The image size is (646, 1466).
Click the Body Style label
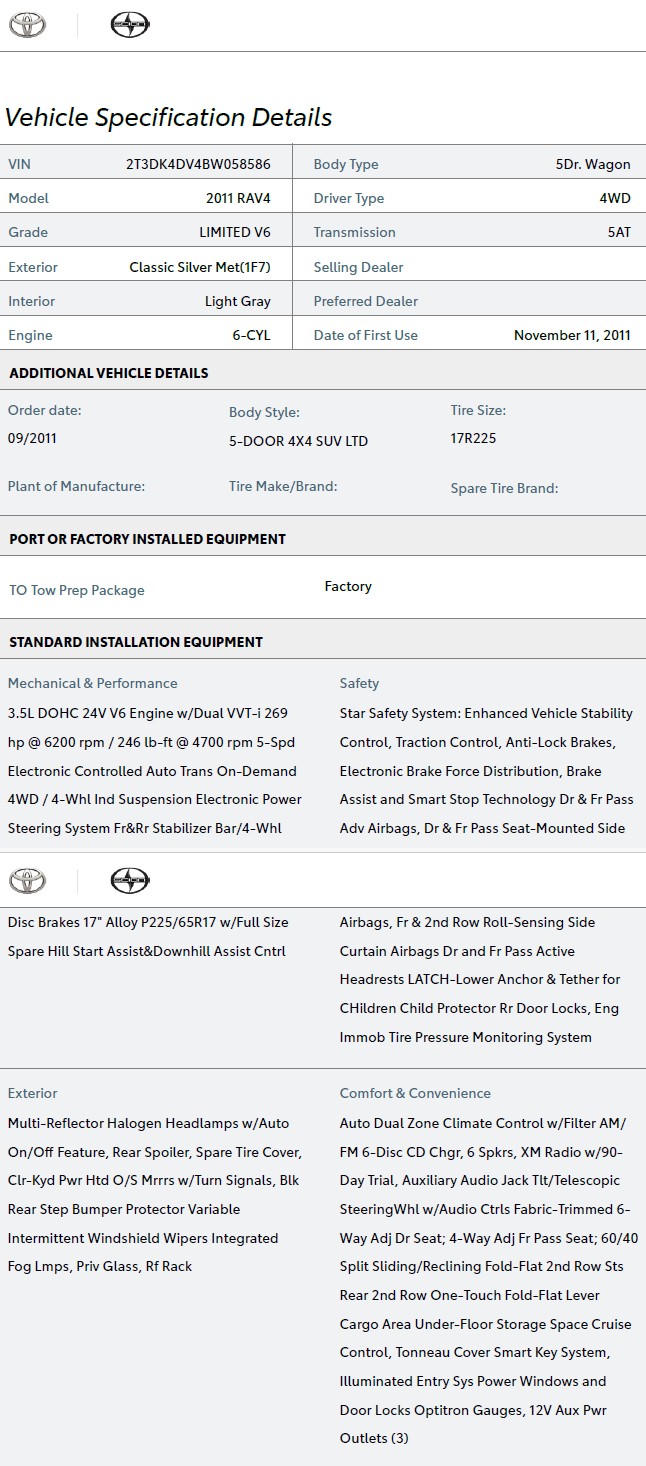(264, 412)
